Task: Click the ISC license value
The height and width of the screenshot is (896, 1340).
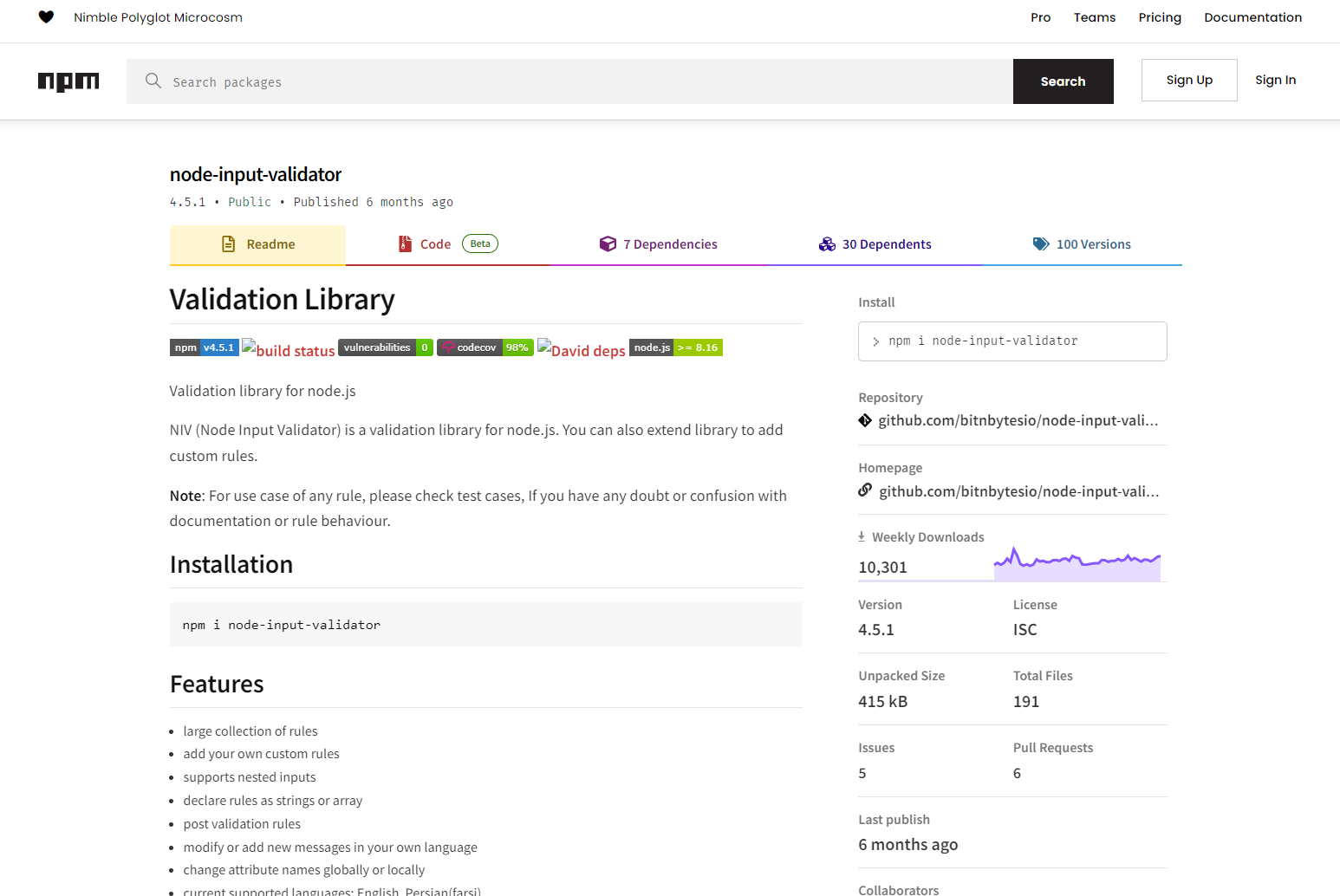Action: pos(1025,630)
